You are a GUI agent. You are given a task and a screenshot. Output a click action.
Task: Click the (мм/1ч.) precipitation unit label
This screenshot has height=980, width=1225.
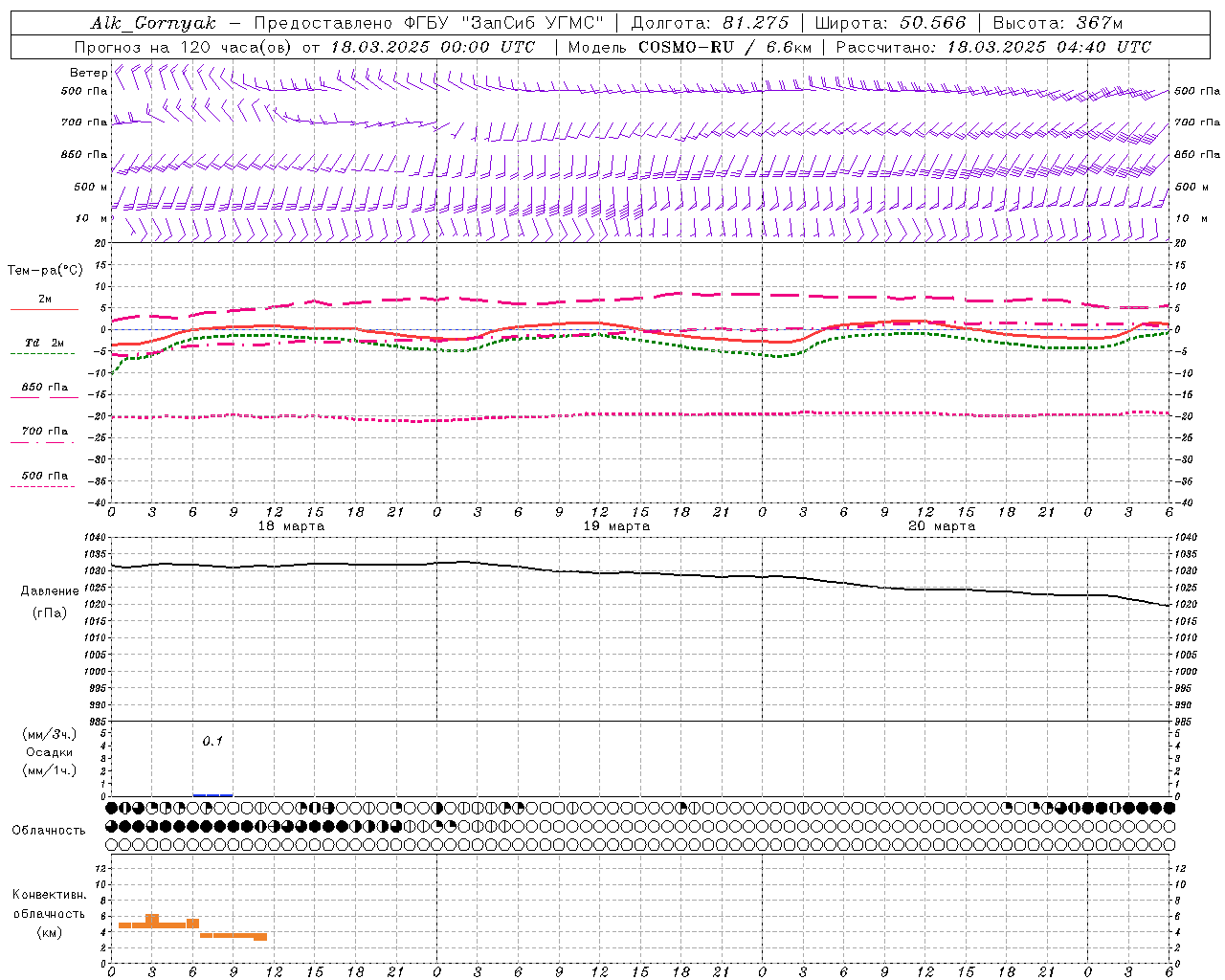click(x=50, y=770)
